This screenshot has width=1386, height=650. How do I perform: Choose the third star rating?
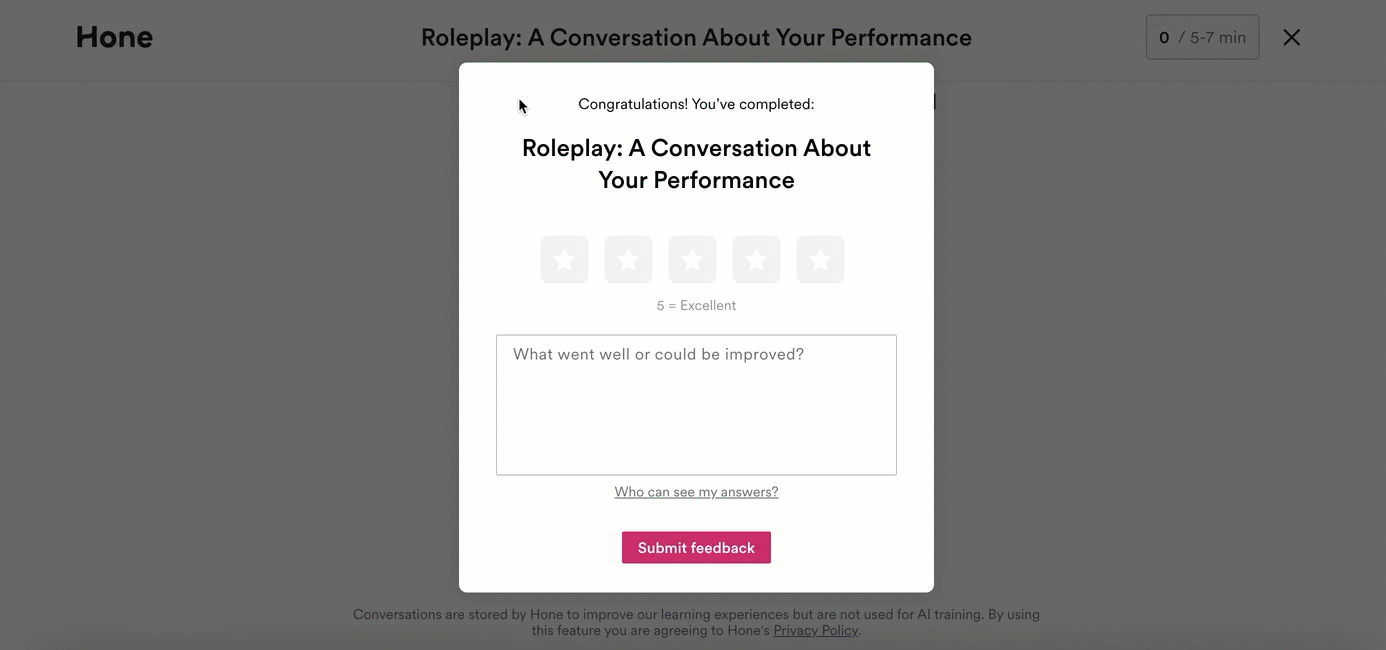pos(692,260)
